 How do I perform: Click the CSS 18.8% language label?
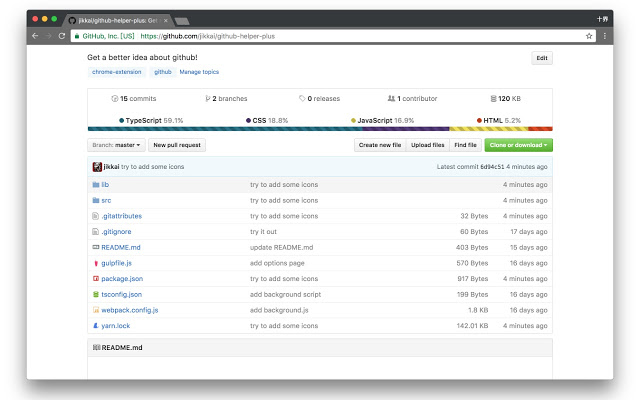tap(267, 120)
